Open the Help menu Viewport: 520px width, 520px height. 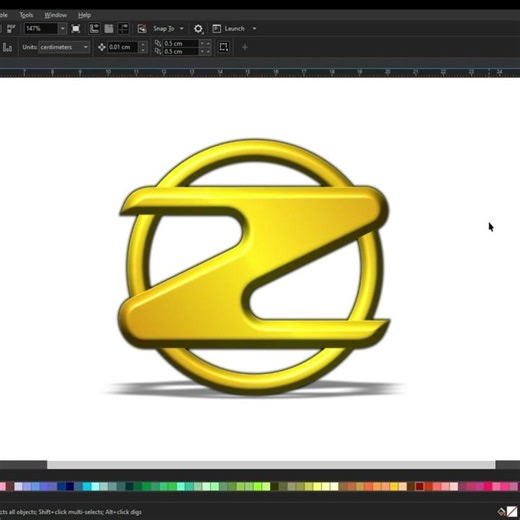tap(84, 15)
